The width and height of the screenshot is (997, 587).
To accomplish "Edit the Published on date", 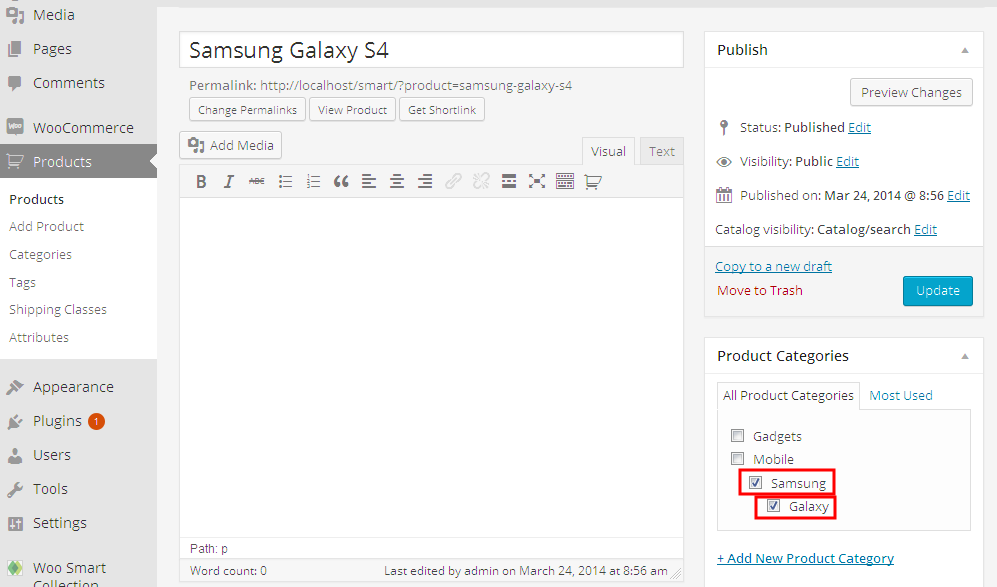I will 958,196.
